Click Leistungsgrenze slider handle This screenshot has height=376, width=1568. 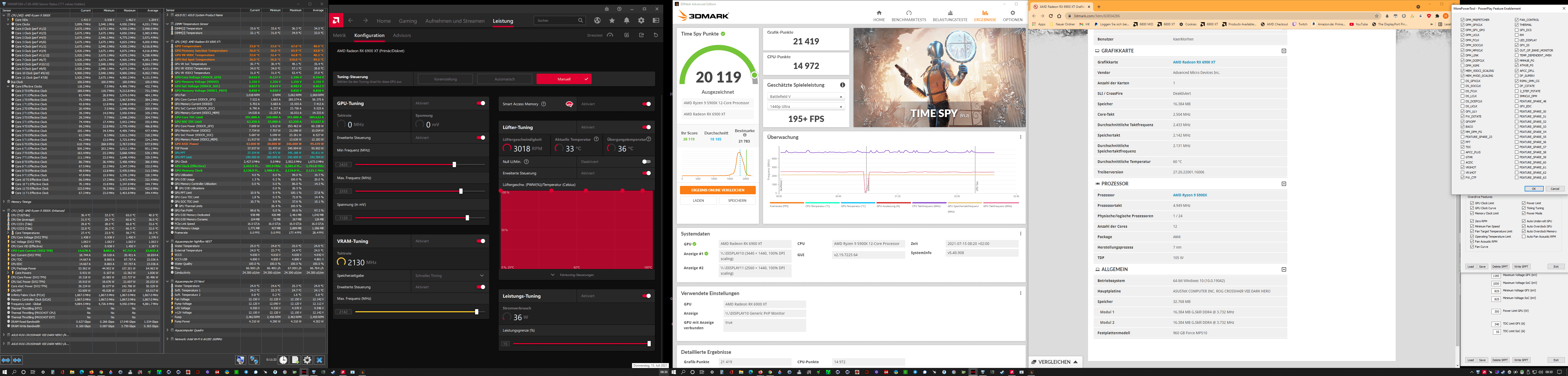649,344
